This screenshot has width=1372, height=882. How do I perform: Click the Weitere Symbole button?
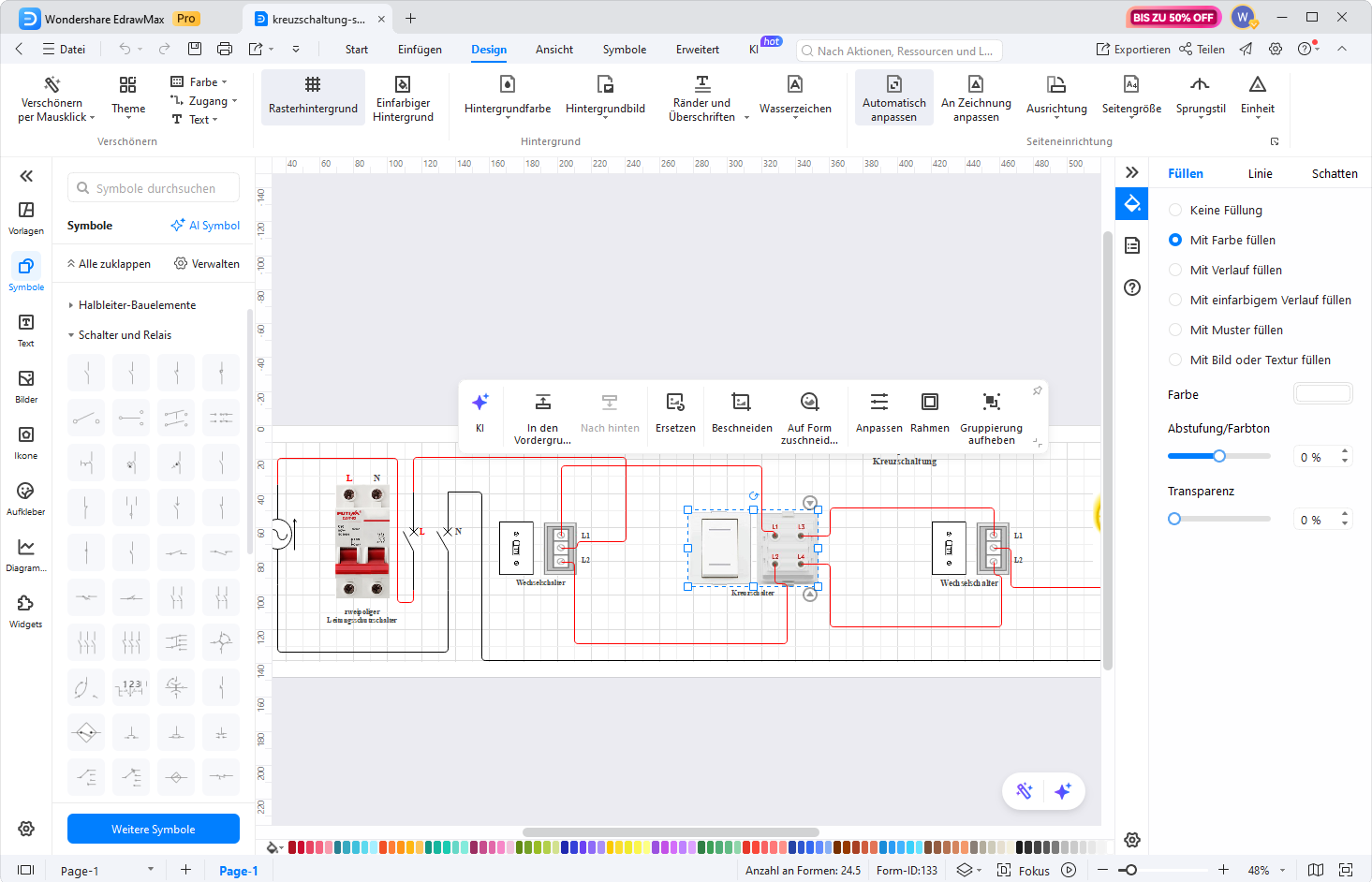pos(154,830)
